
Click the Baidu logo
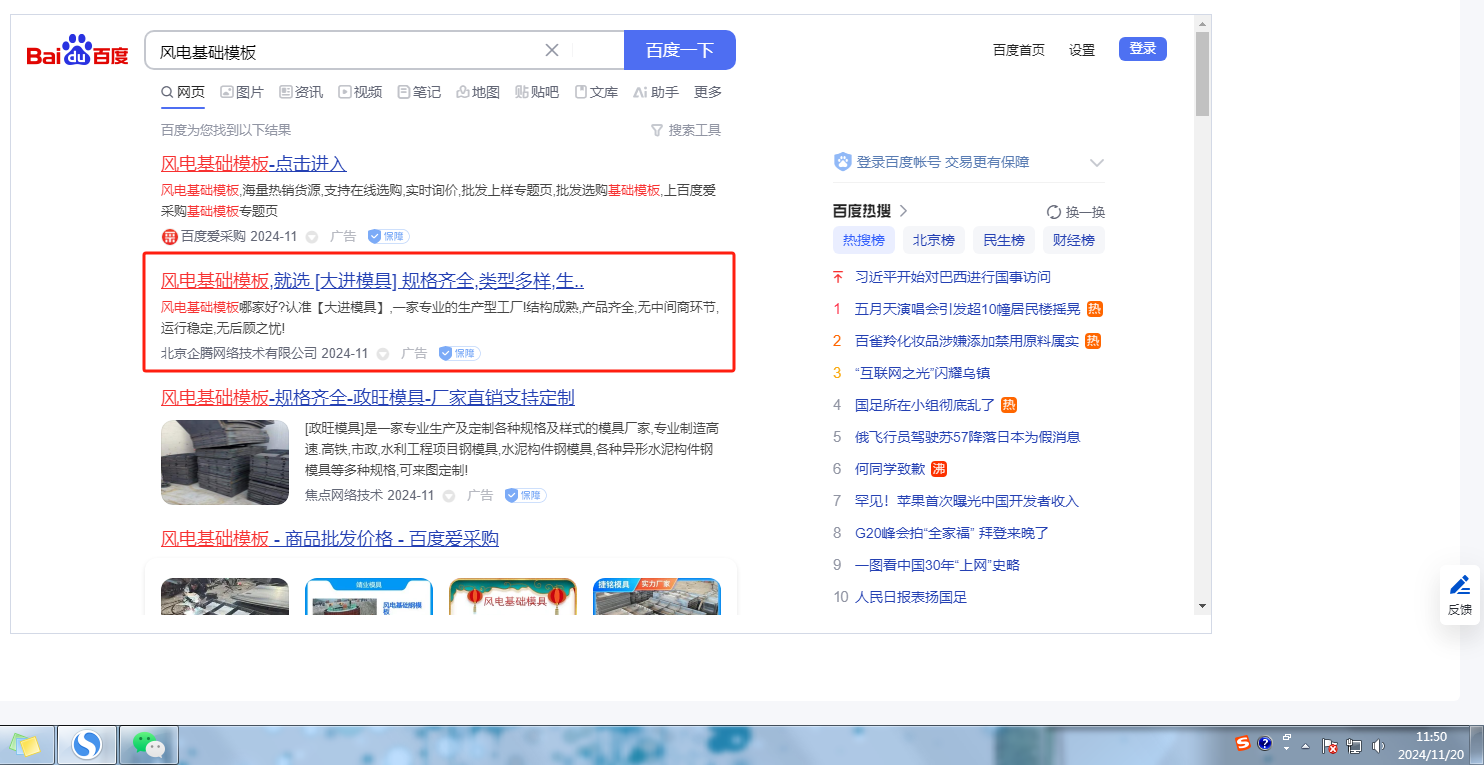(x=77, y=50)
